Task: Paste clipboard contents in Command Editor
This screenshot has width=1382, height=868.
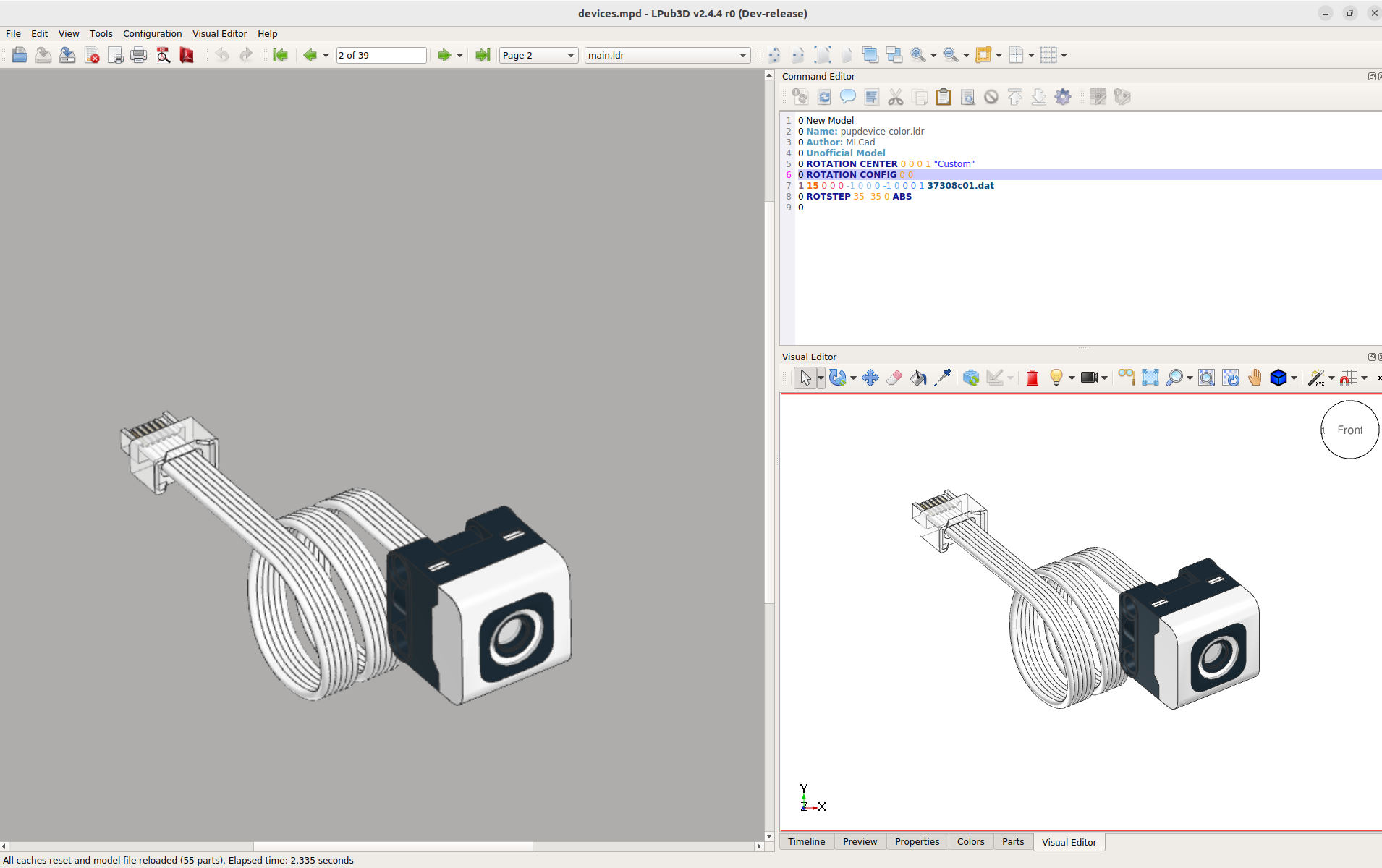Action: pyautogui.click(x=944, y=96)
